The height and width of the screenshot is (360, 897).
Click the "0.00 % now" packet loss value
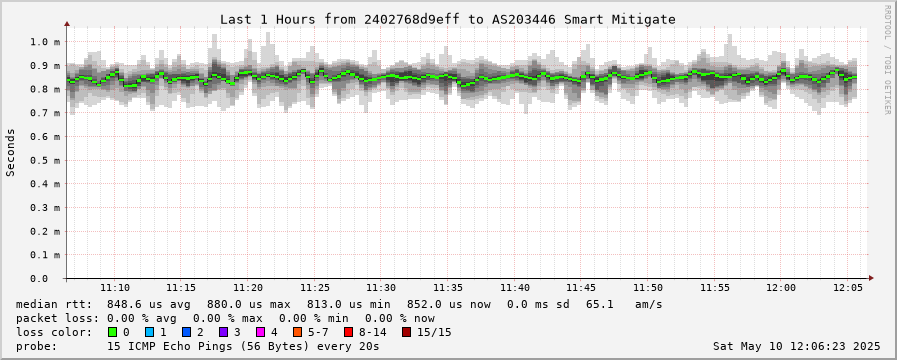tap(400, 318)
